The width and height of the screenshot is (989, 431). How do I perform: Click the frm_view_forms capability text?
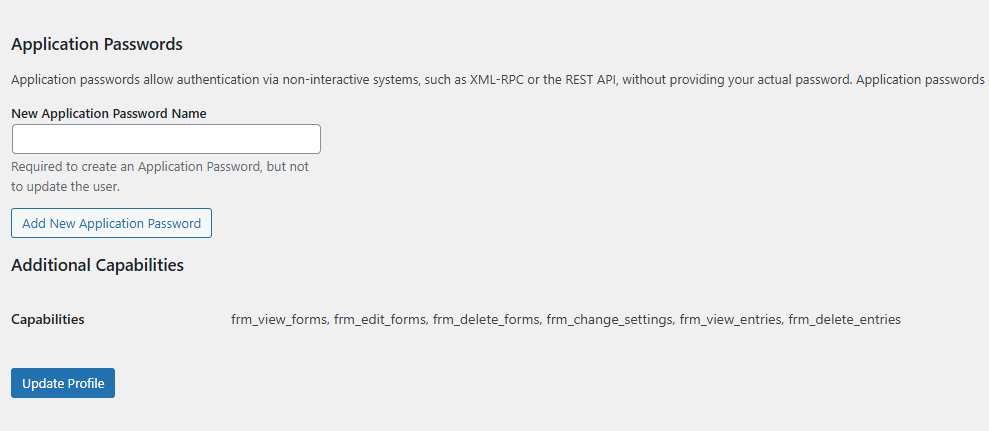point(279,320)
